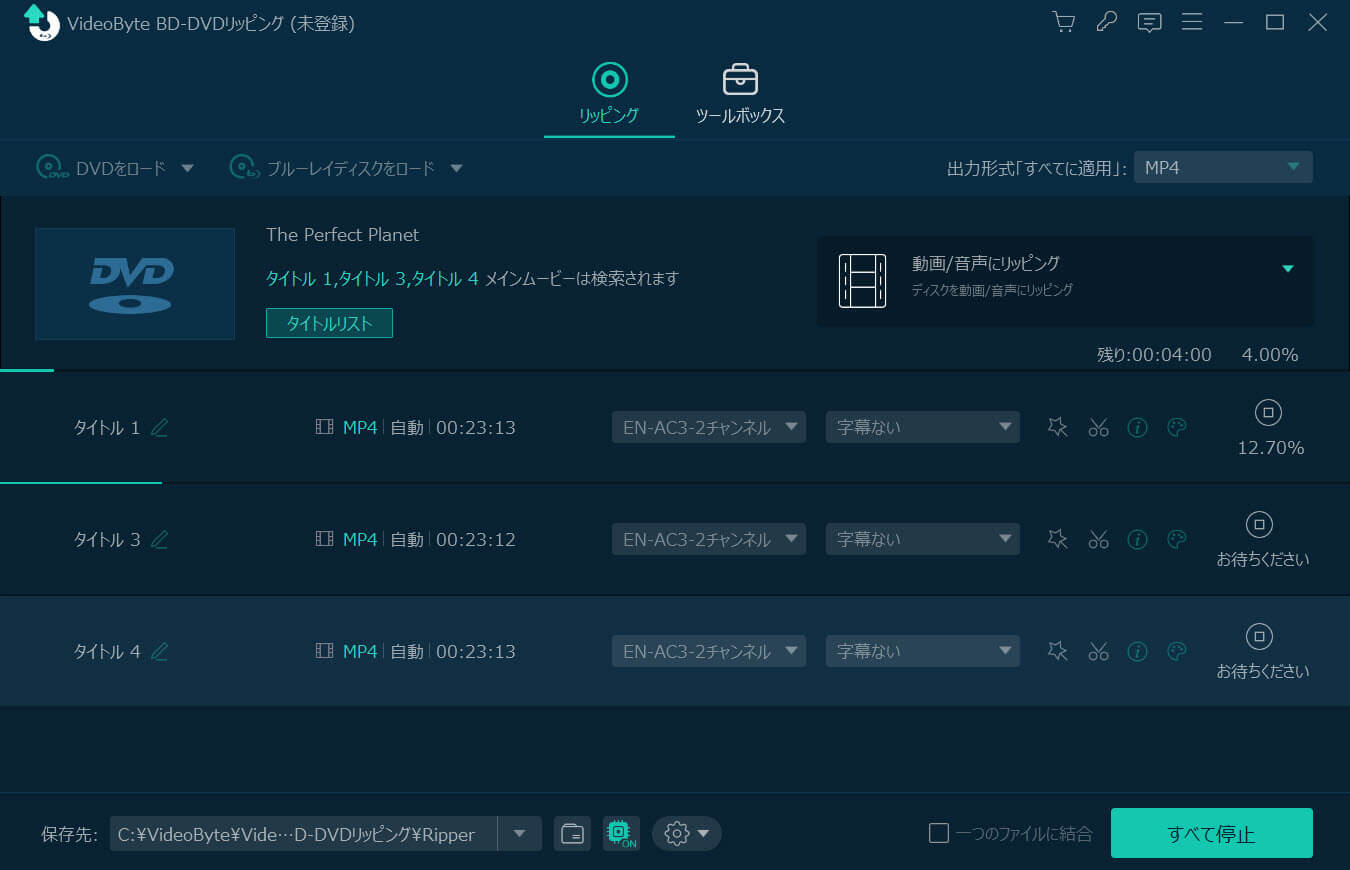Stop ripping of タイトル 1

click(1270, 413)
